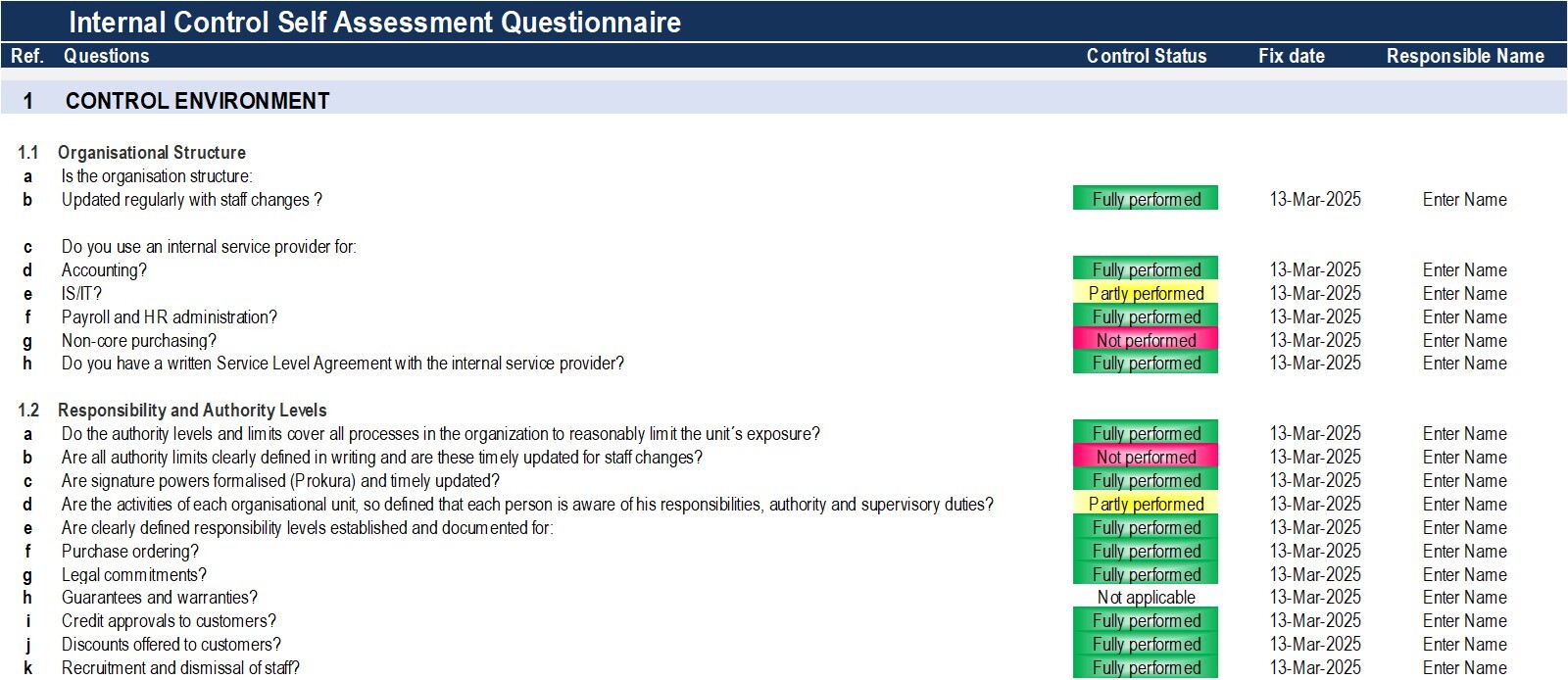The image size is (1568, 680).
Task: Click the Responsible Name column header
Action: pos(1465,56)
